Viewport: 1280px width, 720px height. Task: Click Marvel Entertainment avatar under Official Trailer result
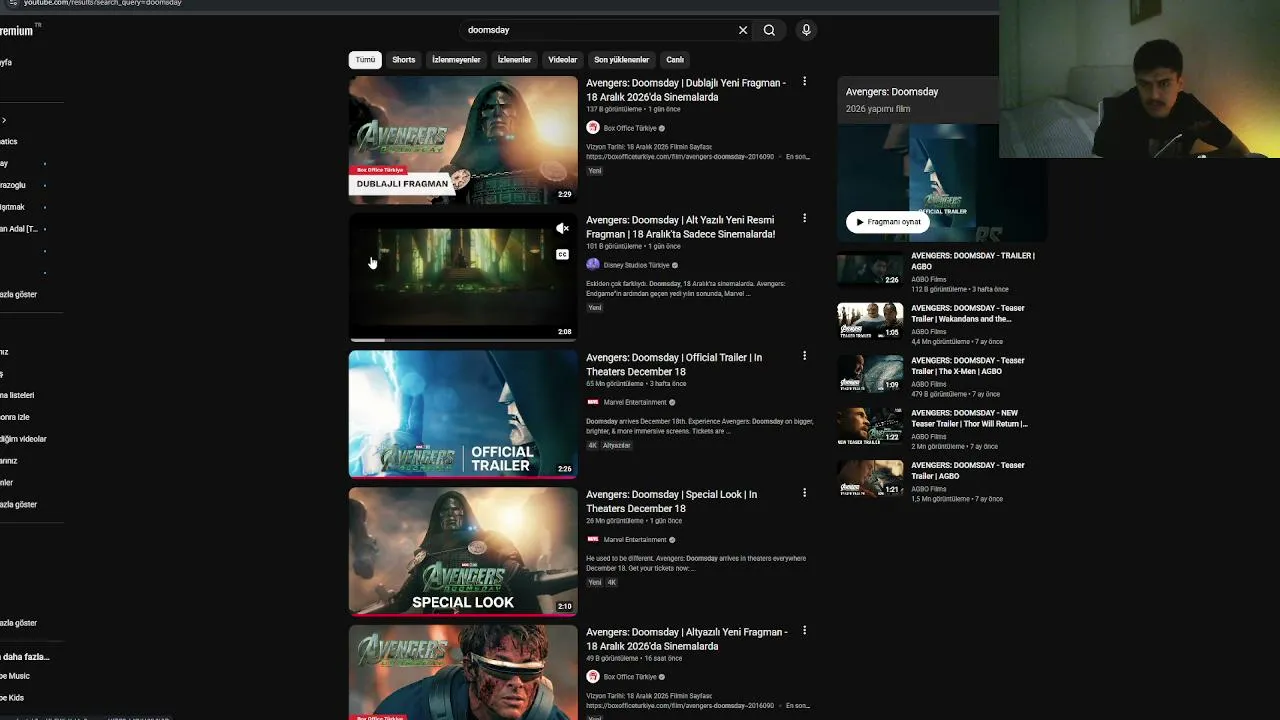click(x=593, y=402)
